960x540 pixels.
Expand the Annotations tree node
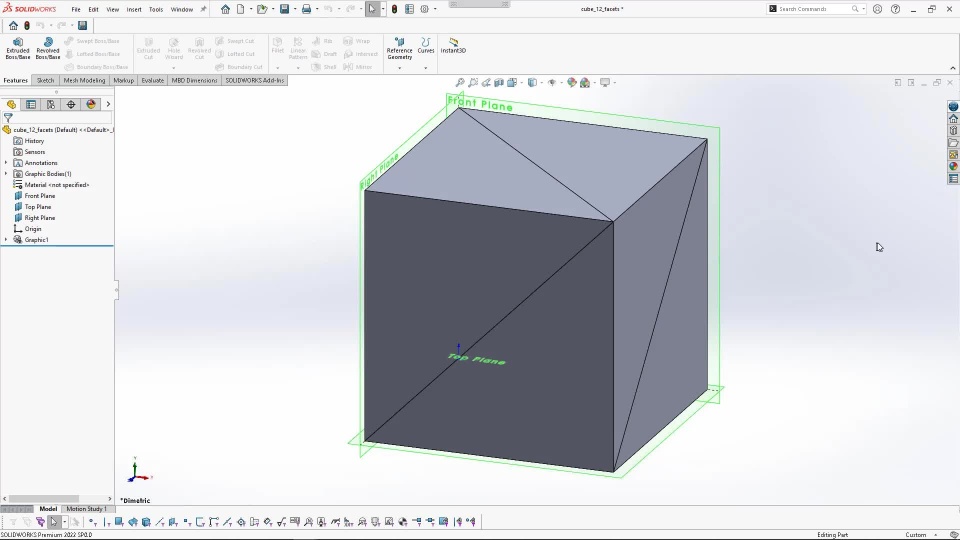pyautogui.click(x=6, y=163)
